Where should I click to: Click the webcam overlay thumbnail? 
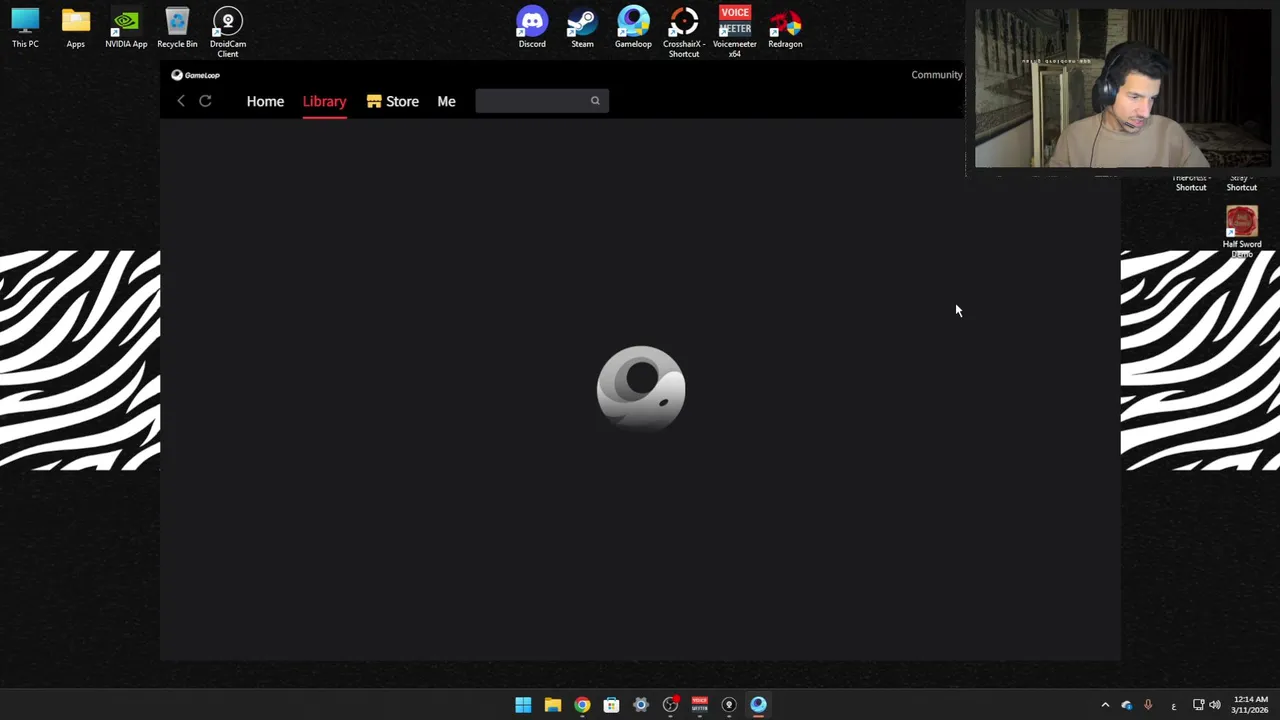click(x=1122, y=89)
